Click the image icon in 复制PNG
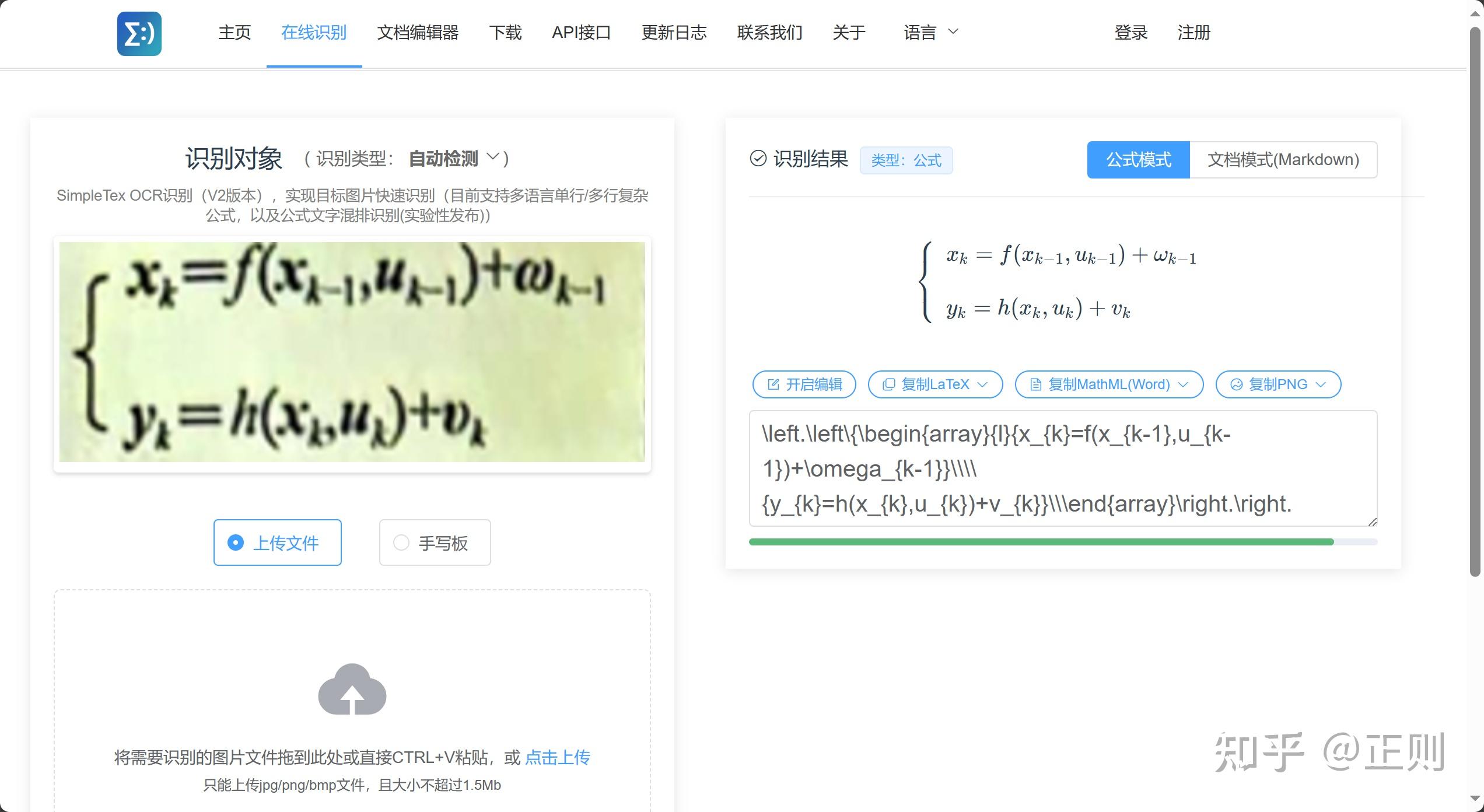The width and height of the screenshot is (1484, 812). (x=1236, y=384)
